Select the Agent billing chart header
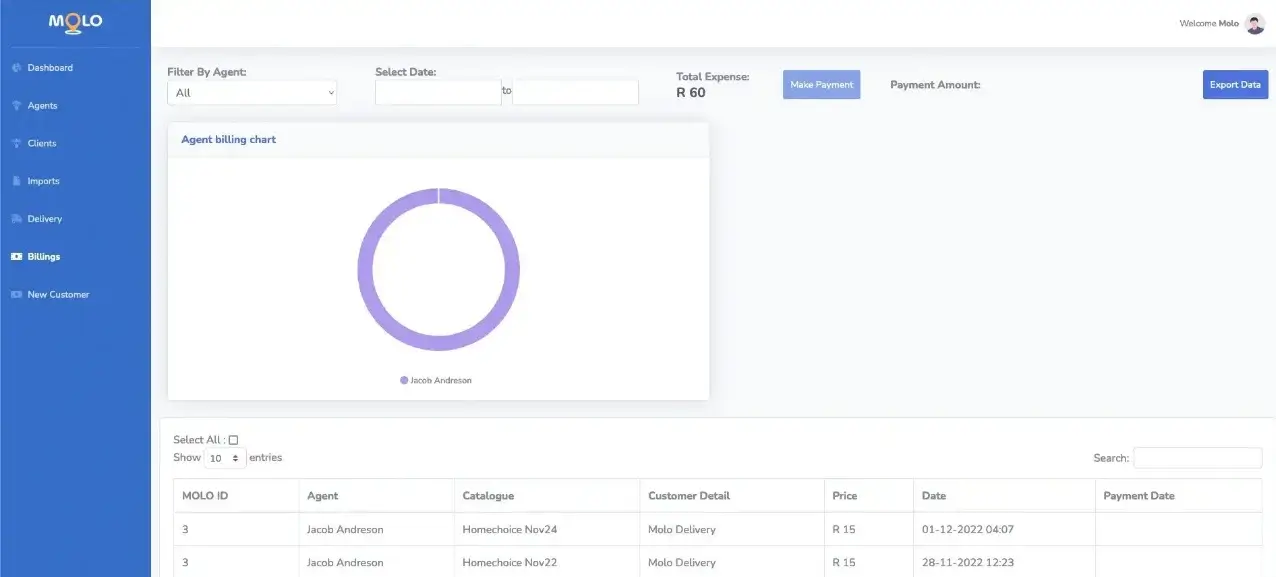Screen dimensions: 1276x577 pos(227,139)
